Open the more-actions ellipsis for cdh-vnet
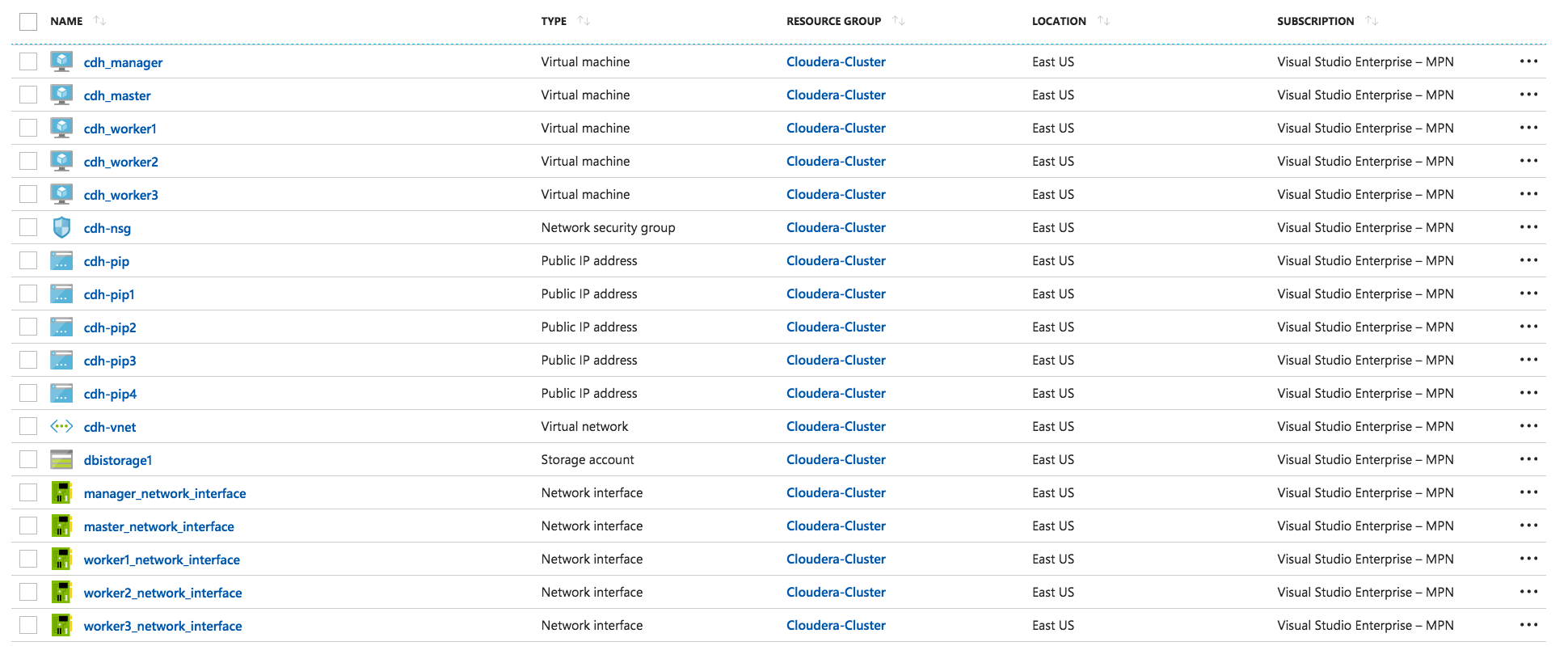The width and height of the screenshot is (1568, 663). click(1528, 426)
